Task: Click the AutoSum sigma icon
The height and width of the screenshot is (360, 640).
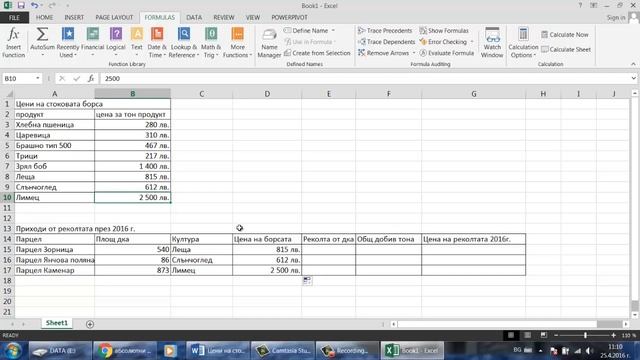Action: point(42,35)
